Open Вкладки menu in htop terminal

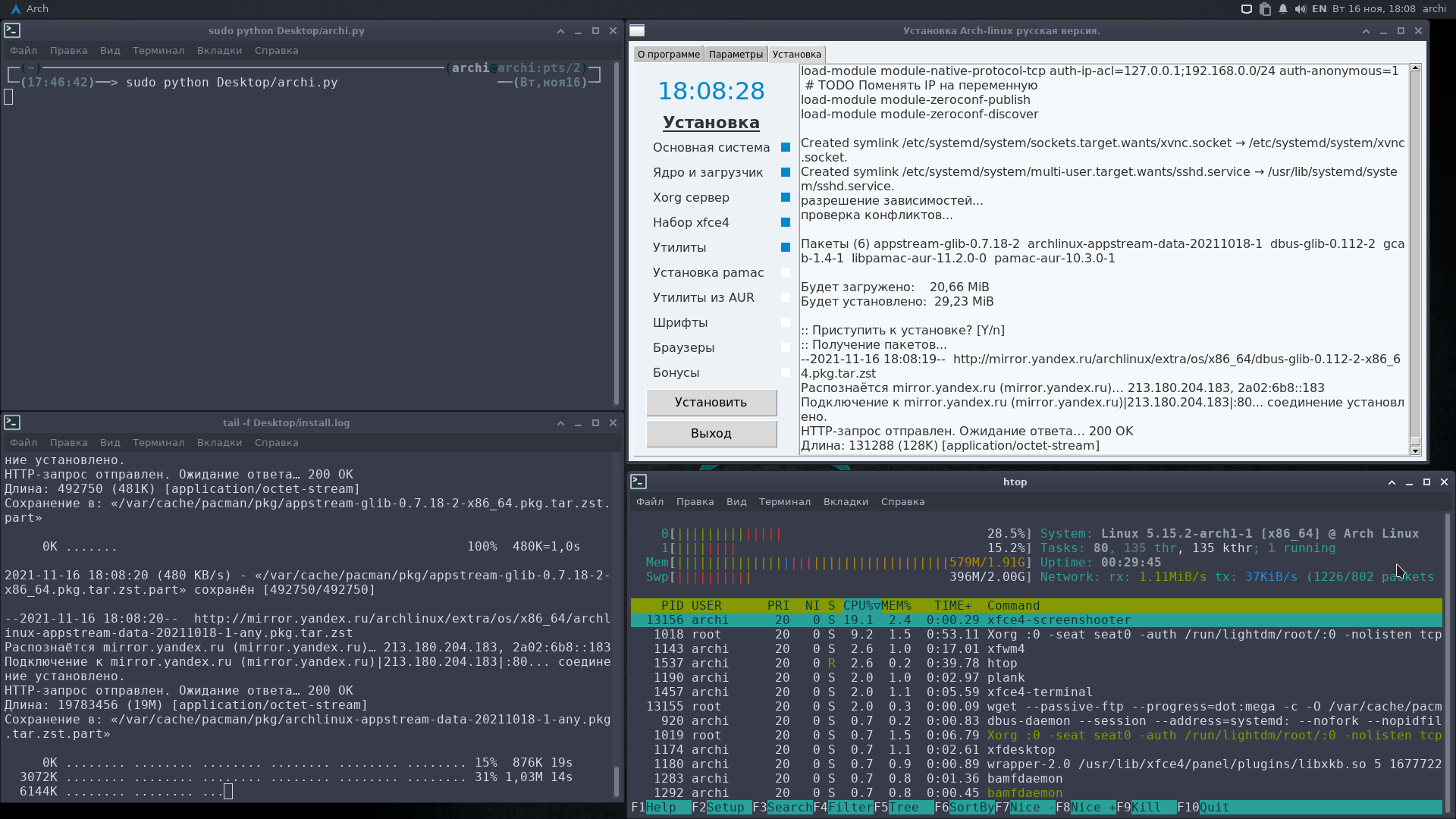coord(846,502)
